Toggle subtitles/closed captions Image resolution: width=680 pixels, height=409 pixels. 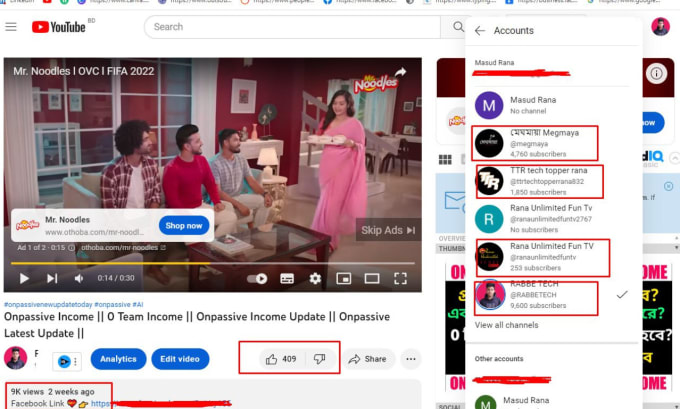pyautogui.click(x=287, y=278)
